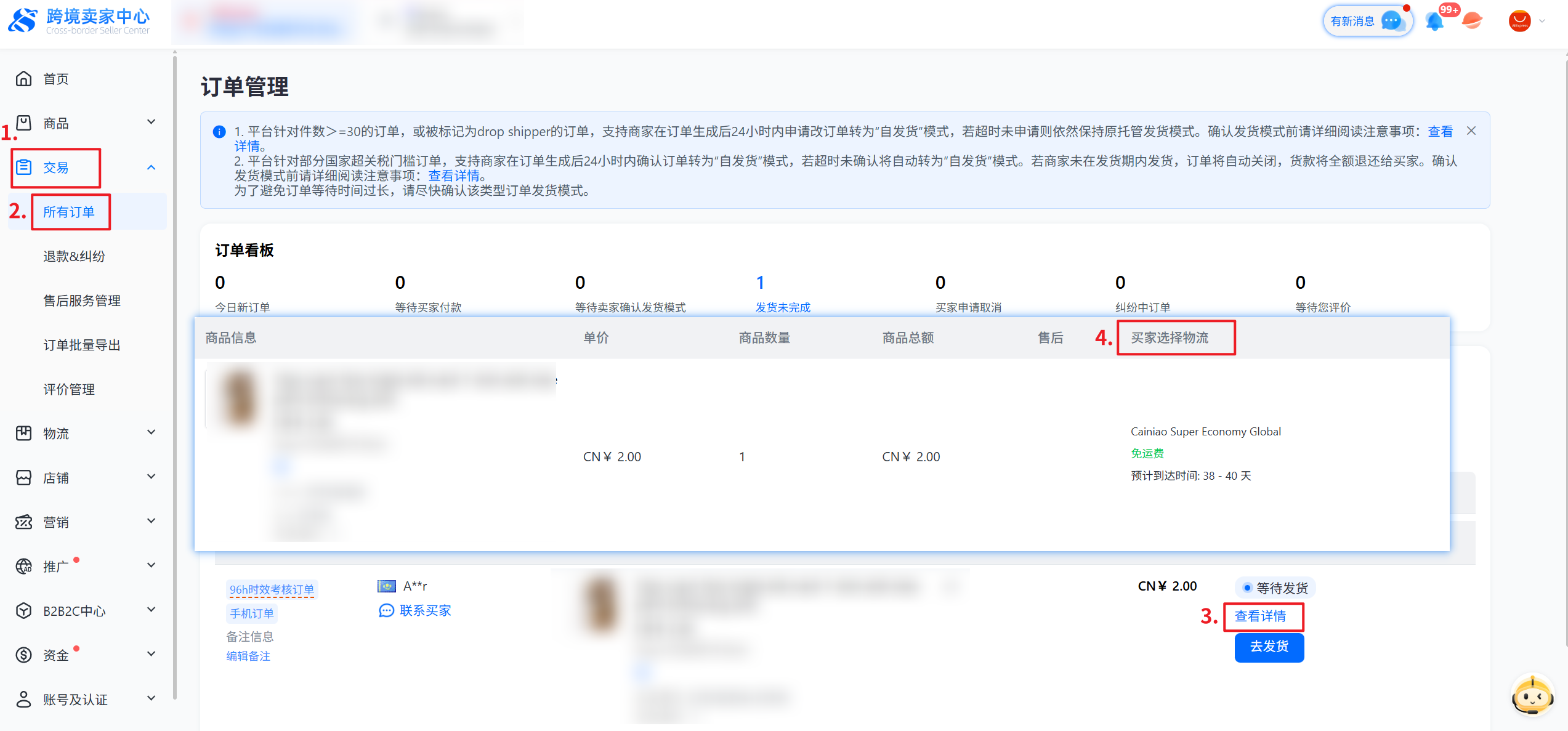Image resolution: width=1568 pixels, height=731 pixels.
Task: Click the AliExpress account avatar
Action: coord(1519,21)
